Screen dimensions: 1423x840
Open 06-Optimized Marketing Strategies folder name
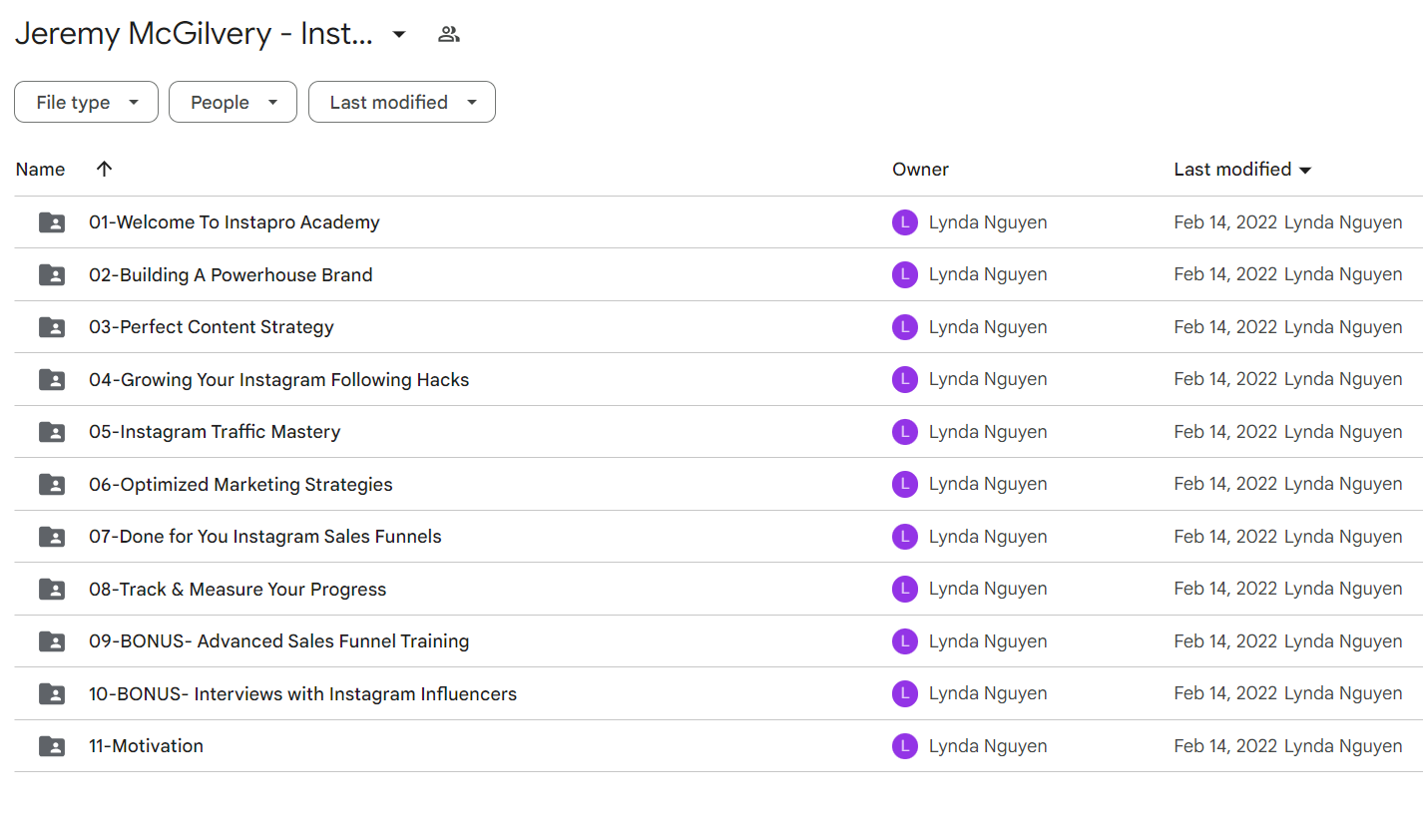(x=240, y=484)
